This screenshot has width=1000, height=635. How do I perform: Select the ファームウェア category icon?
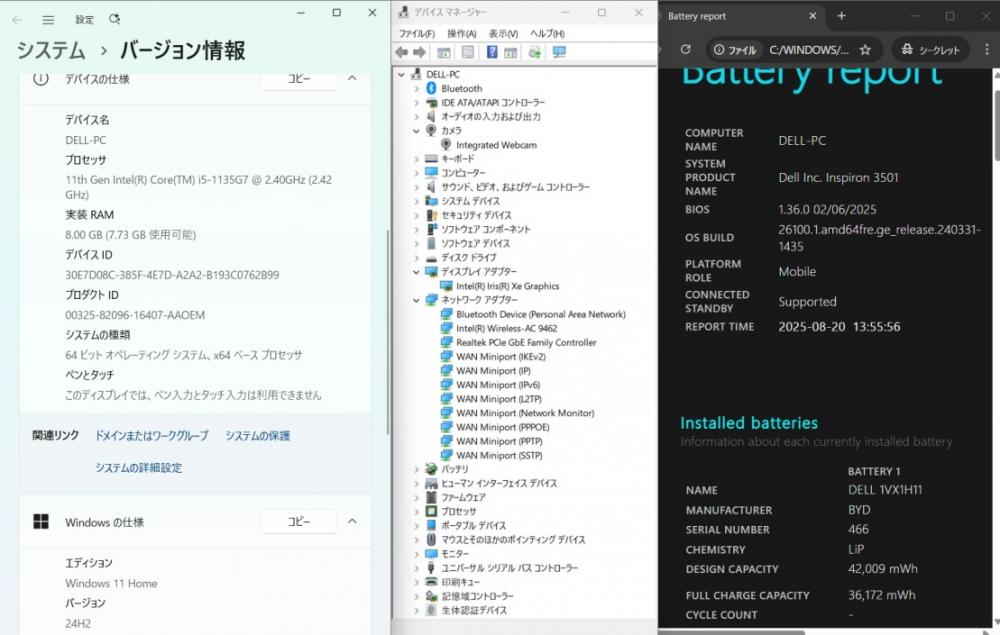pyautogui.click(x=431, y=497)
